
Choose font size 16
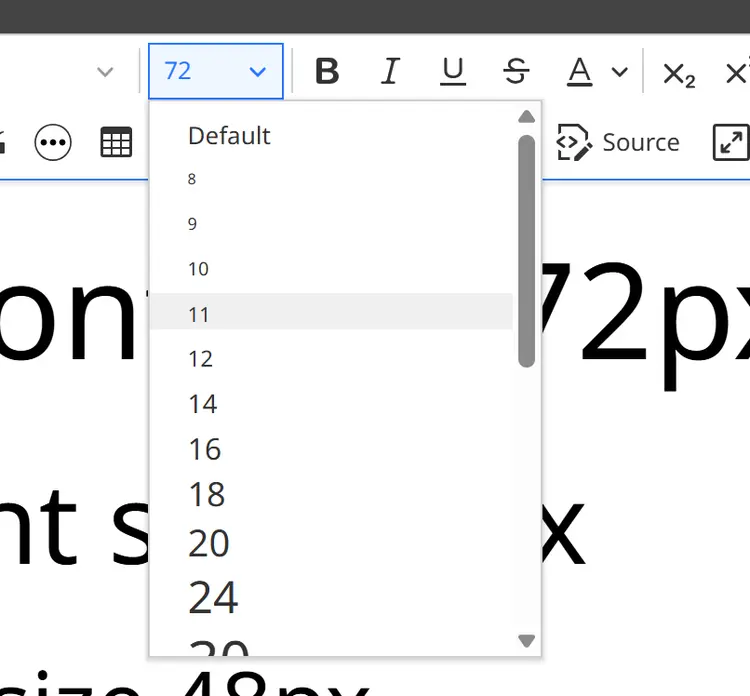[331, 449]
